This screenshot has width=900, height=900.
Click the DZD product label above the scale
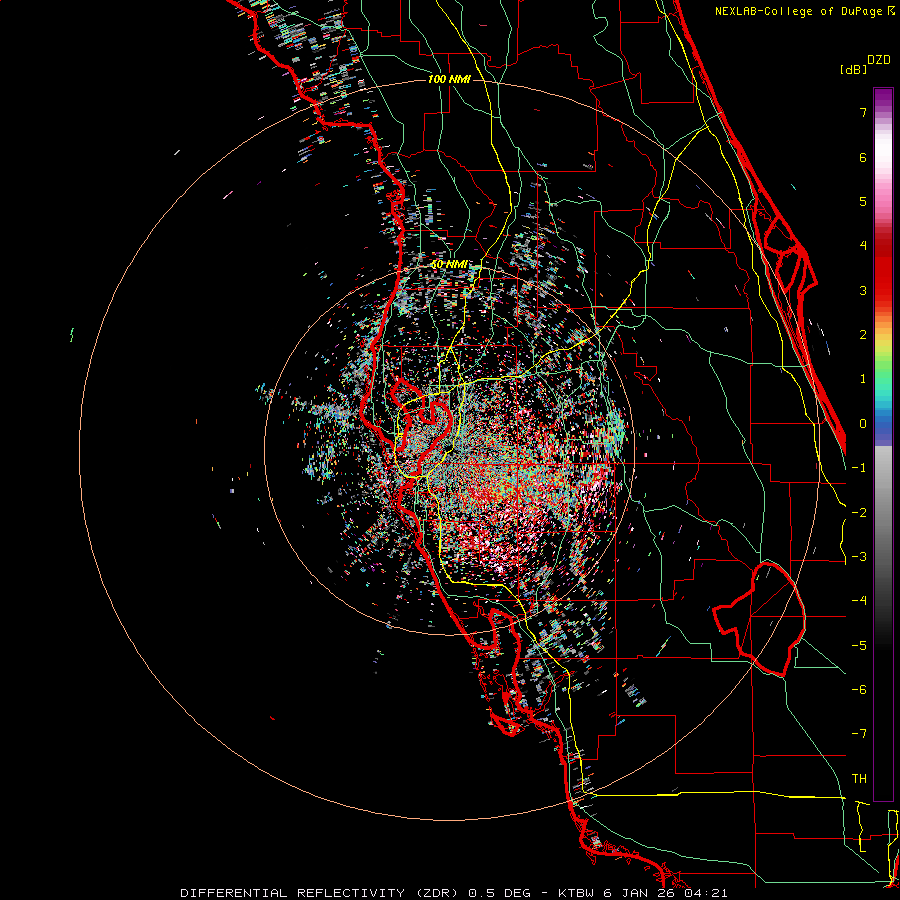click(x=879, y=60)
